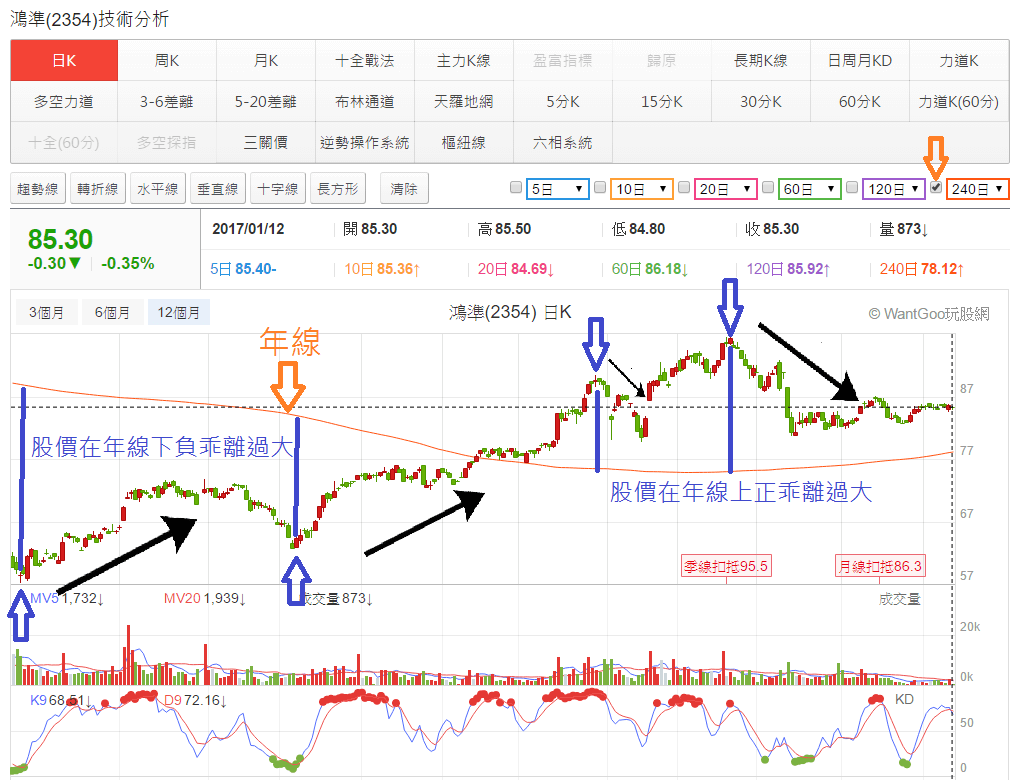
Task: Select the 長方形 rectangle drawing tool
Action: tap(339, 188)
